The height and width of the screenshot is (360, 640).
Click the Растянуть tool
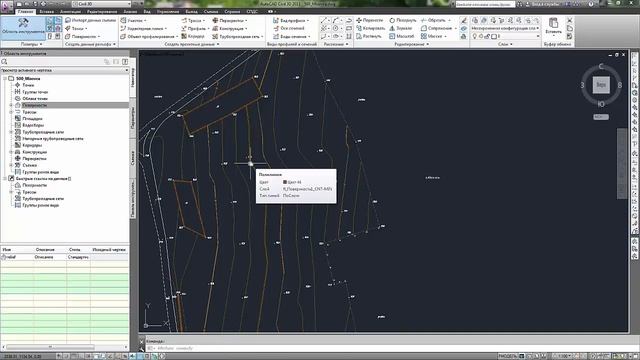tap(369, 36)
